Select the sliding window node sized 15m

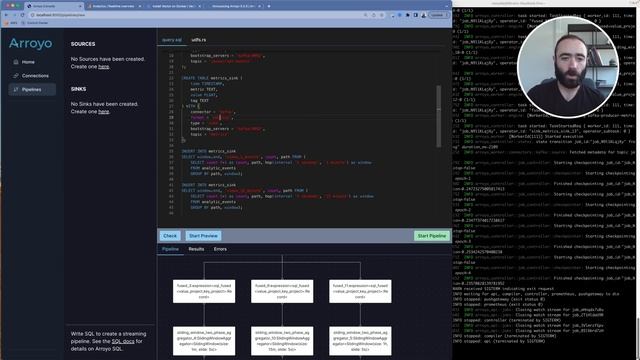pyautogui.click(x=282, y=341)
